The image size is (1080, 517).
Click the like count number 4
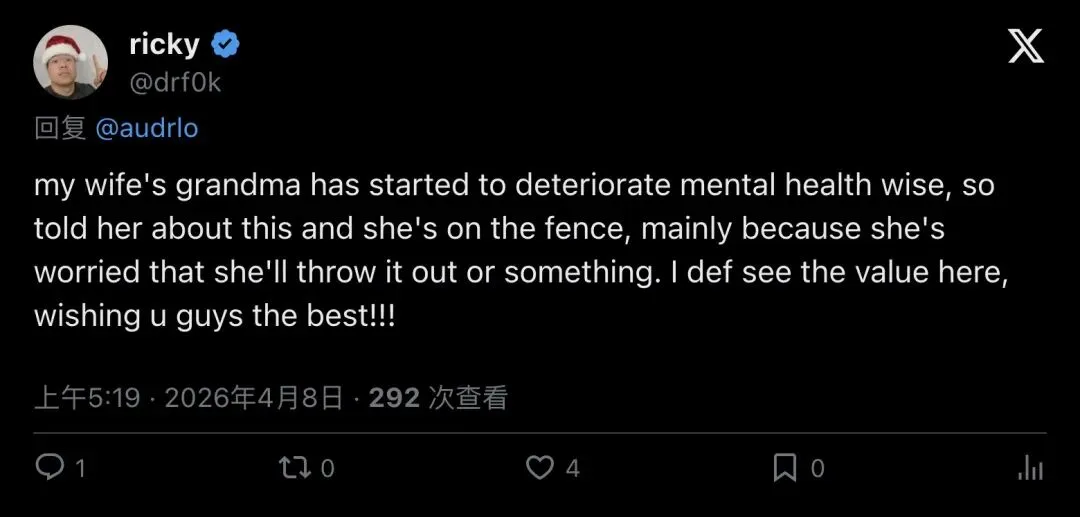573,468
